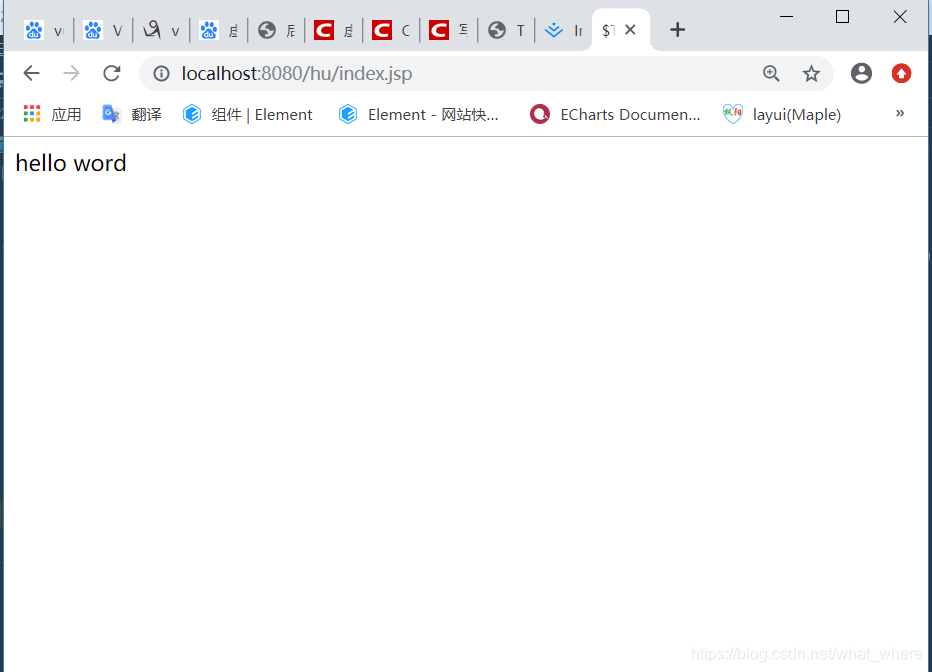The image size is (932, 672).
Task: Open the 翻译 bookmark
Action: (x=132, y=114)
